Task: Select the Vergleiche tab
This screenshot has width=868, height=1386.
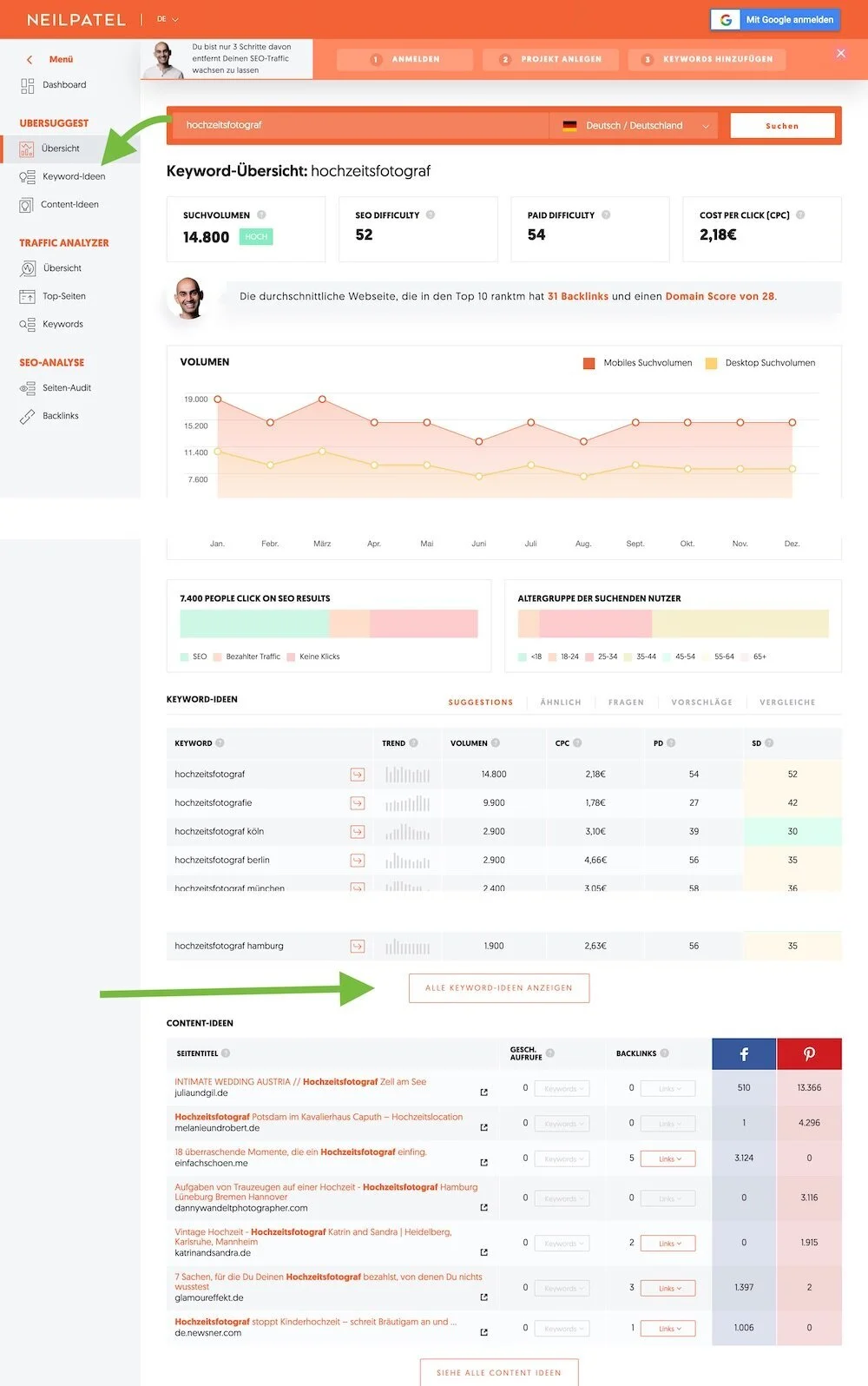Action: (x=787, y=702)
